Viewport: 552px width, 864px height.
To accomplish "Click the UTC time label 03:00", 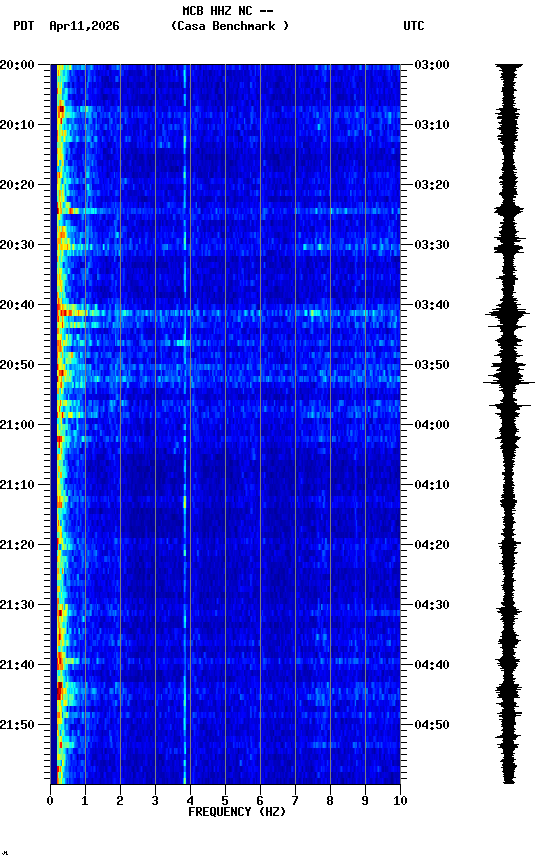I will pyautogui.click(x=432, y=65).
